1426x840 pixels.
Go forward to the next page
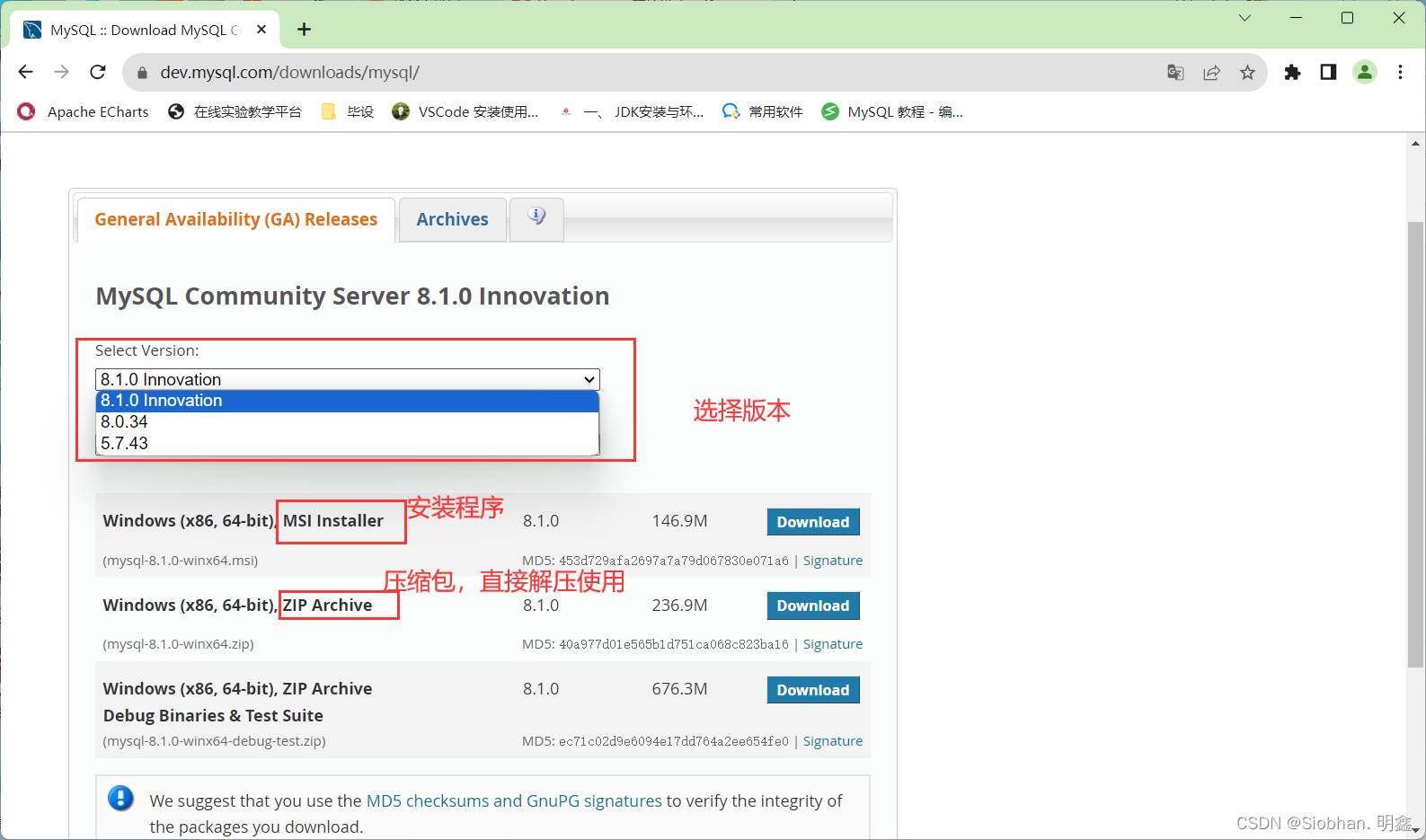tap(61, 72)
